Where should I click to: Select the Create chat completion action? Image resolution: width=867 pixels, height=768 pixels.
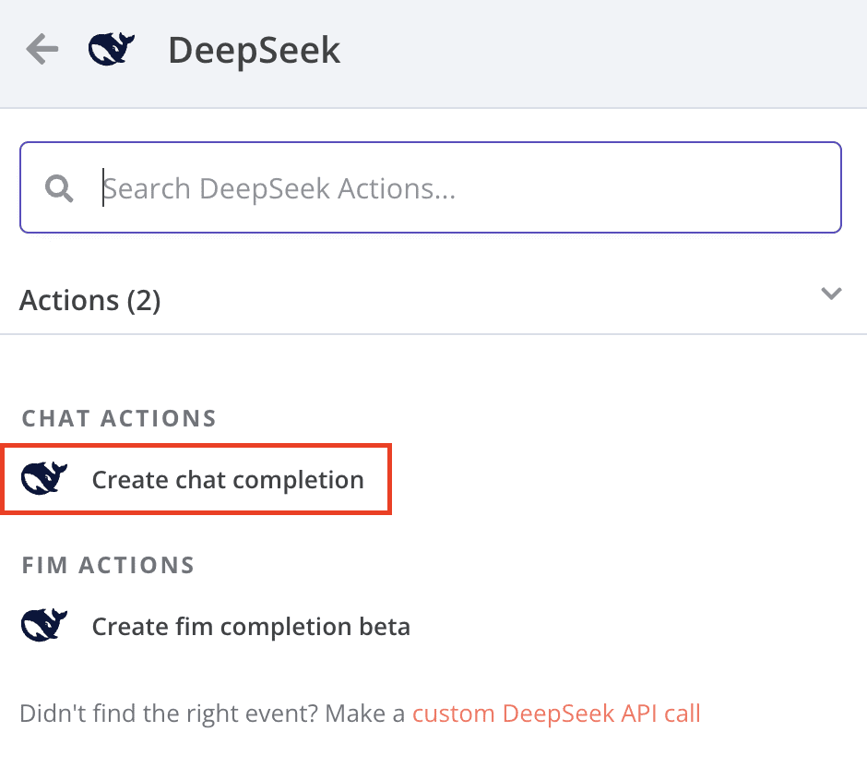tap(227, 479)
